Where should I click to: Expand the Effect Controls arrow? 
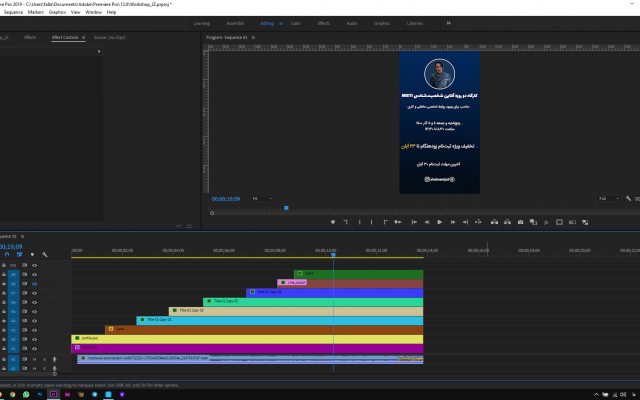tap(99, 51)
